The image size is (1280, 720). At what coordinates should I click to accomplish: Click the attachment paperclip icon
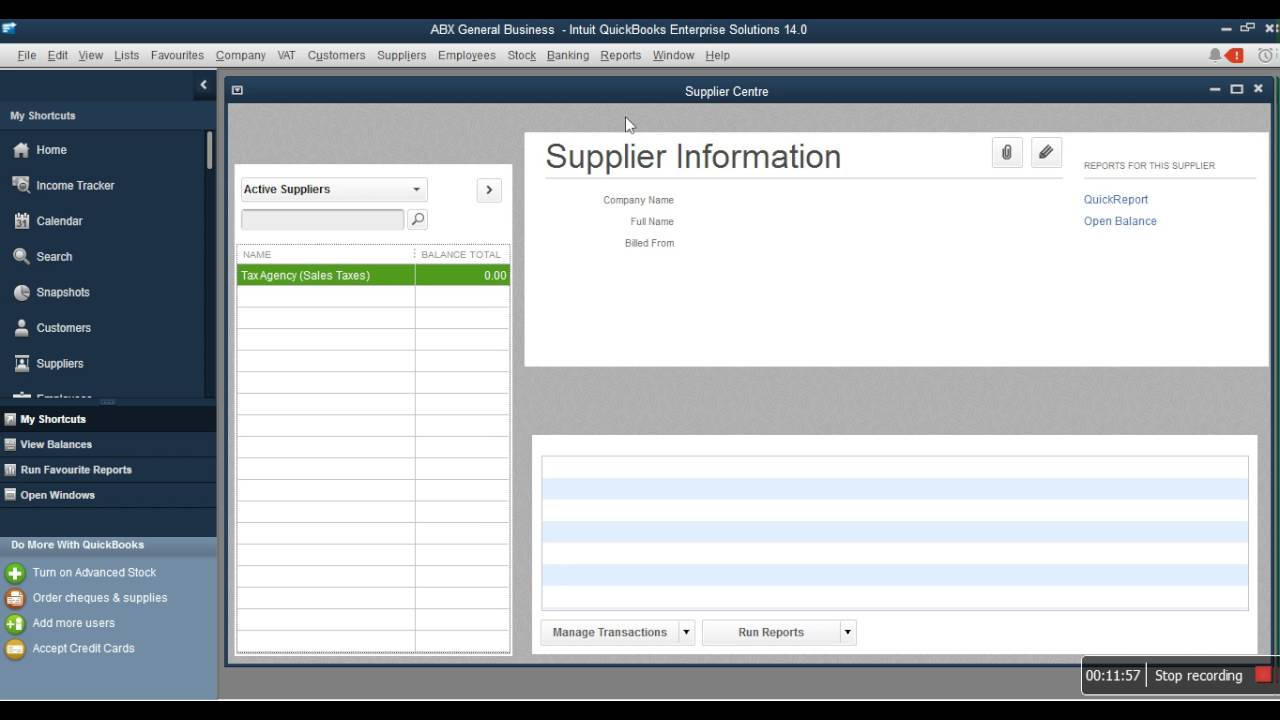coord(1007,153)
